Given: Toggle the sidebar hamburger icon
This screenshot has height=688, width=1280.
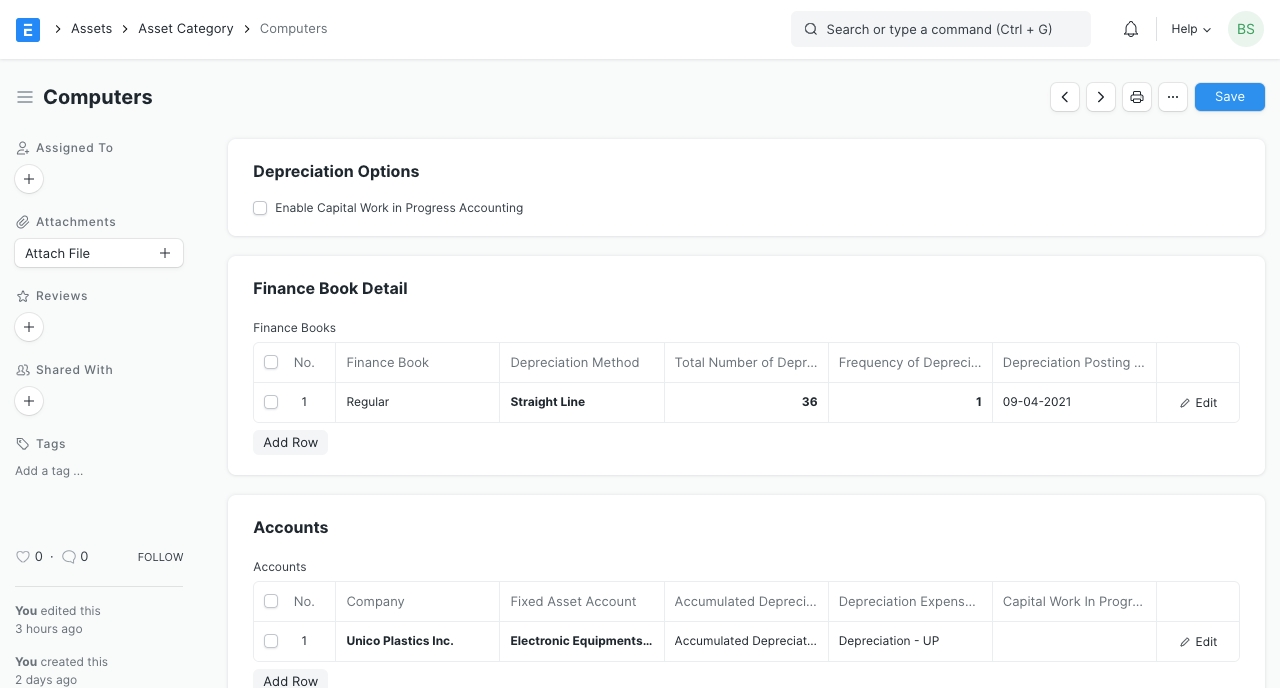Looking at the screenshot, I should pyautogui.click(x=25, y=97).
